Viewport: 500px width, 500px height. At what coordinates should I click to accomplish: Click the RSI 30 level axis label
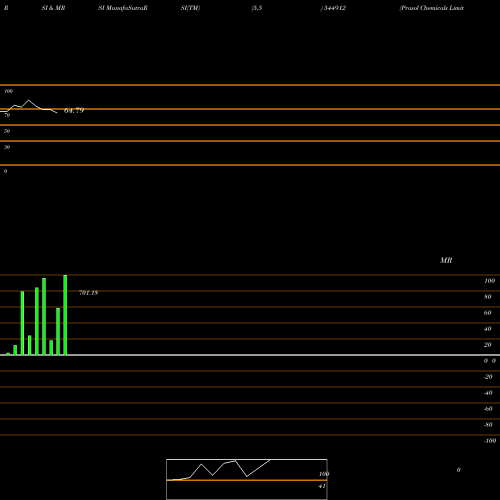[7, 147]
